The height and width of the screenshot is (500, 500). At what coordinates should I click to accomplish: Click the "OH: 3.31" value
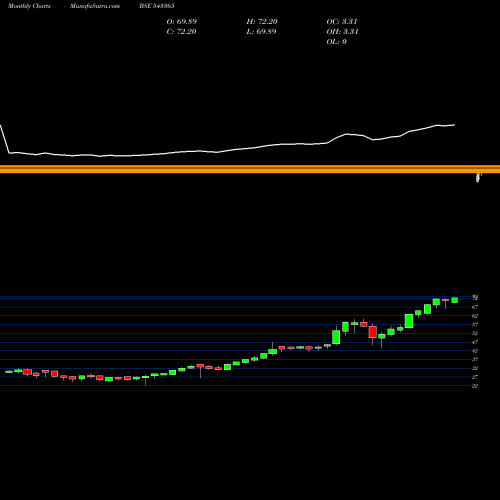[342, 32]
